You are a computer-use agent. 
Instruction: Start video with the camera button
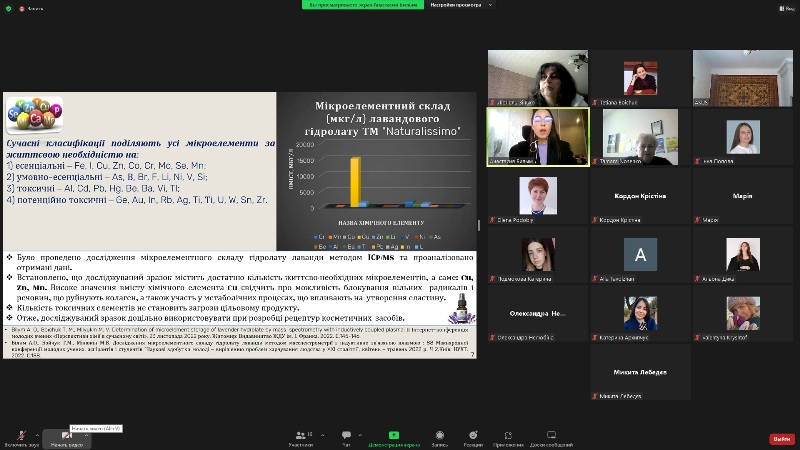click(x=66, y=438)
